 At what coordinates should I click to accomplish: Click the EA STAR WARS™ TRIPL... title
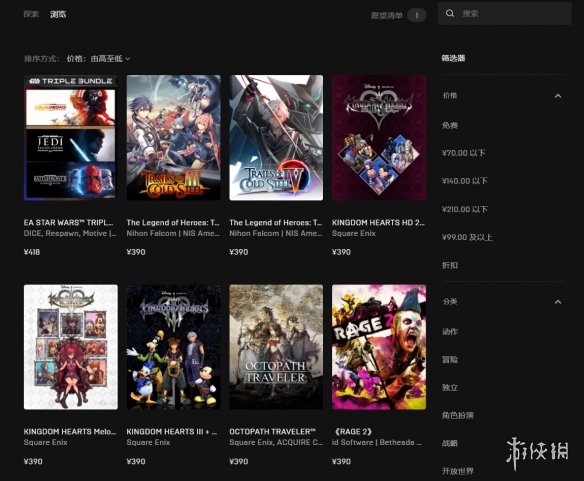69,222
